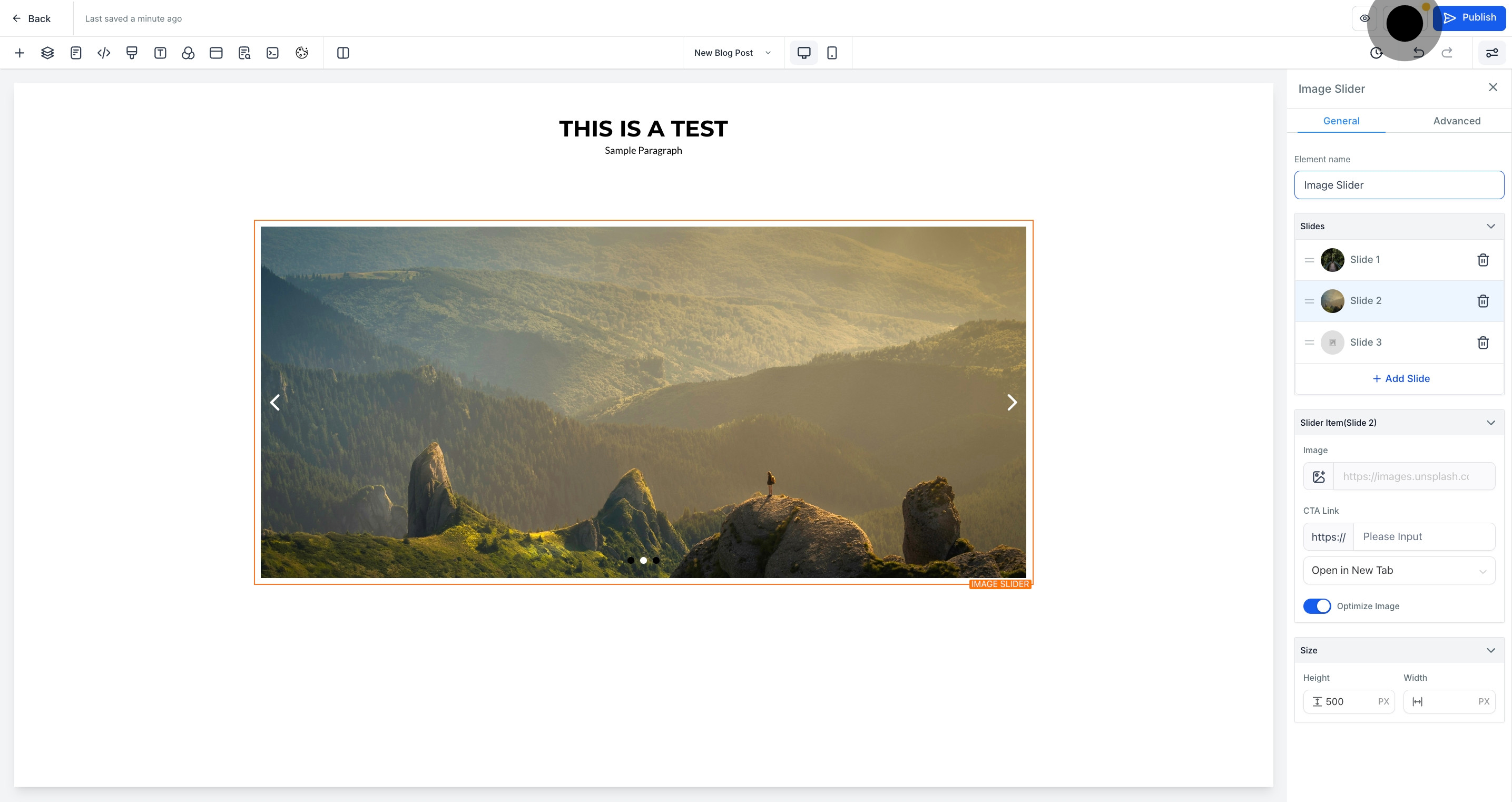The height and width of the screenshot is (802, 1512).
Task: Open the add element plus icon
Action: pyautogui.click(x=19, y=53)
